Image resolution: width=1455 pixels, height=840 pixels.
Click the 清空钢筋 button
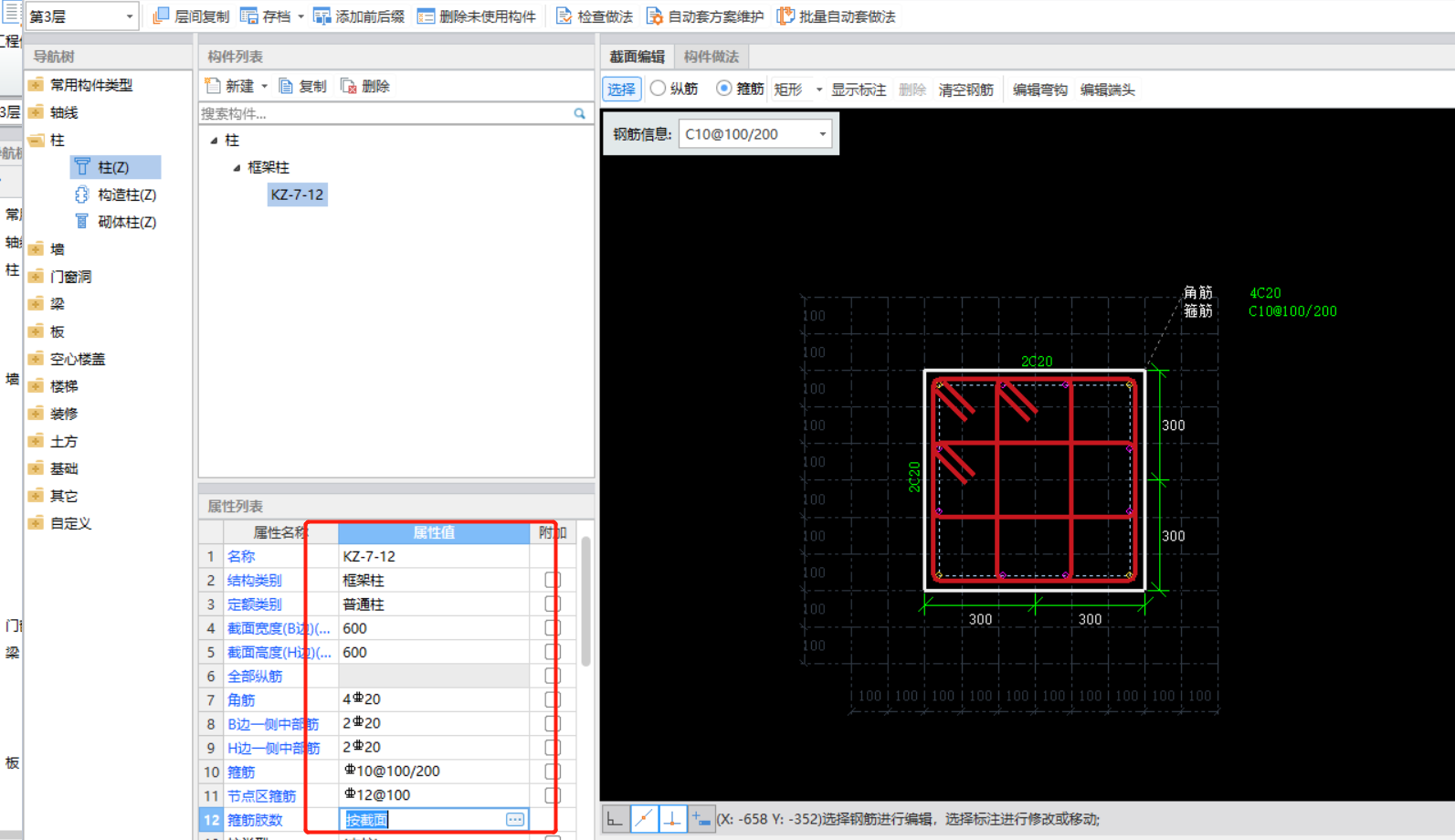(x=965, y=89)
